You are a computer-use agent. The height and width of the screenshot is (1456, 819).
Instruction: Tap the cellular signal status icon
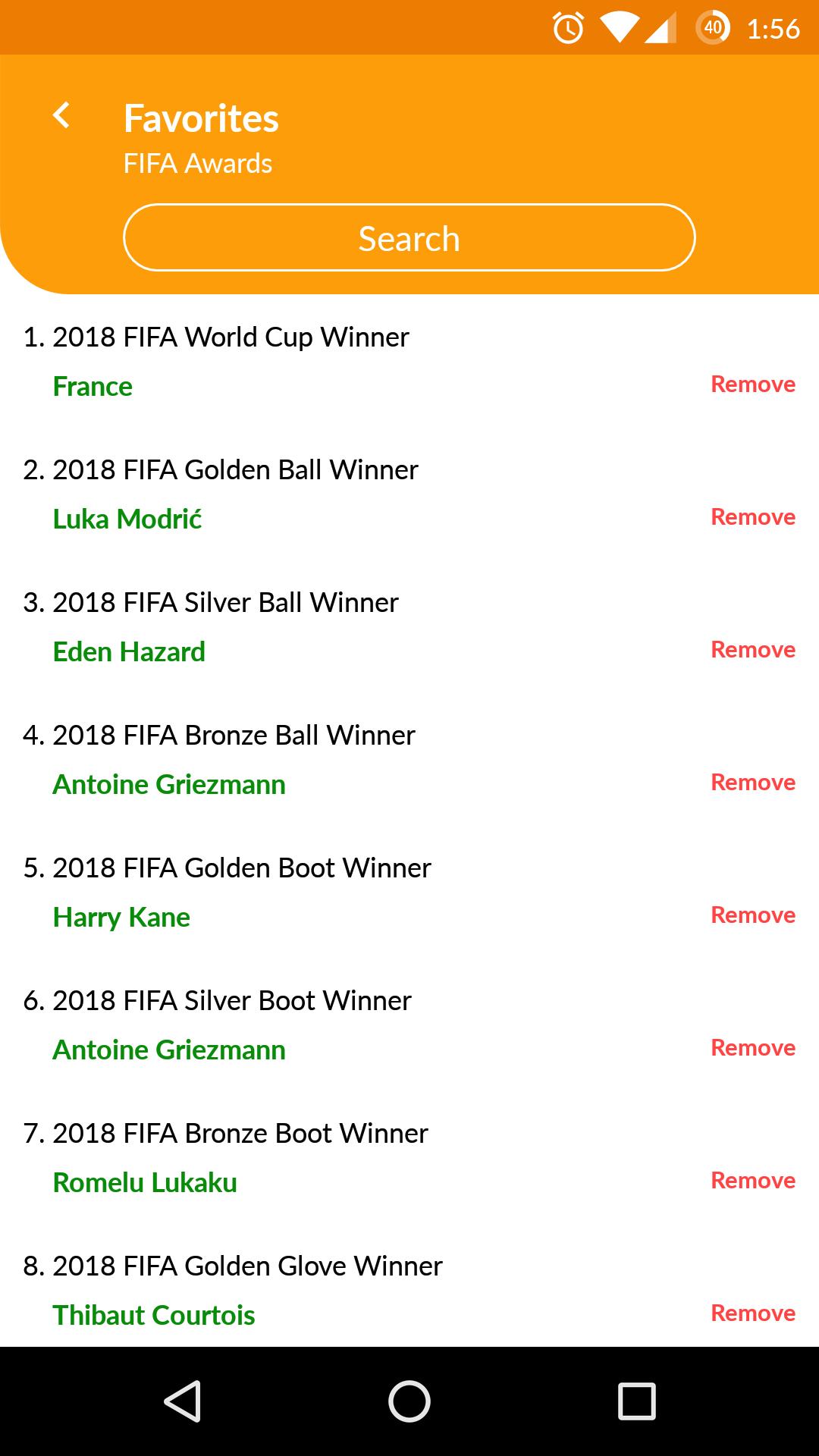661,29
